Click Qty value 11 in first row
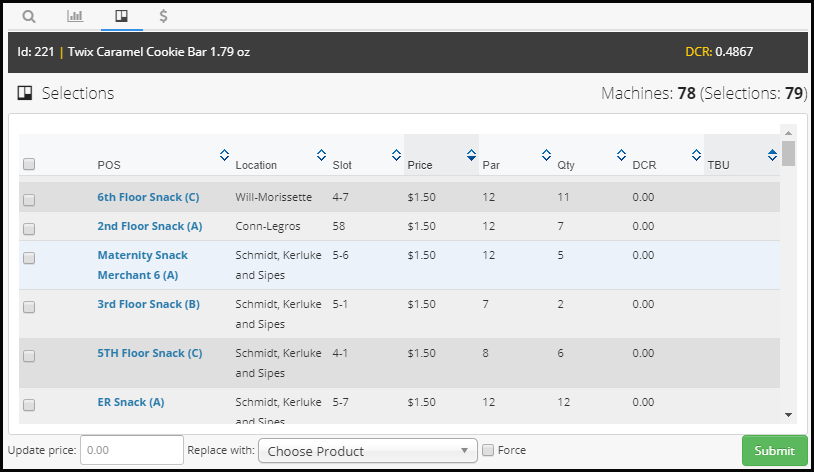The width and height of the screenshot is (814, 472). [563, 197]
